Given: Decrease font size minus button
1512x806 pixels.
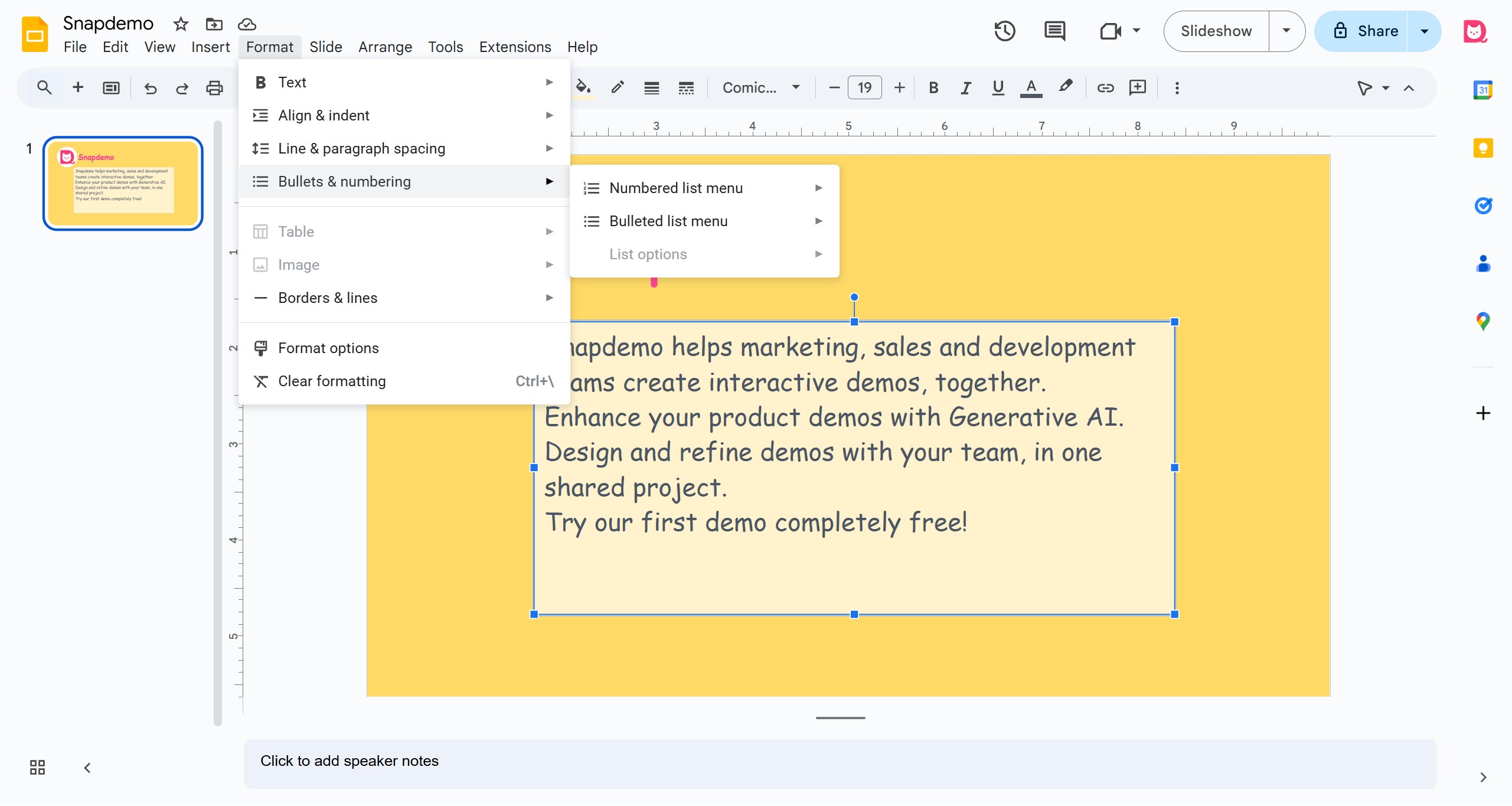Looking at the screenshot, I should point(834,88).
